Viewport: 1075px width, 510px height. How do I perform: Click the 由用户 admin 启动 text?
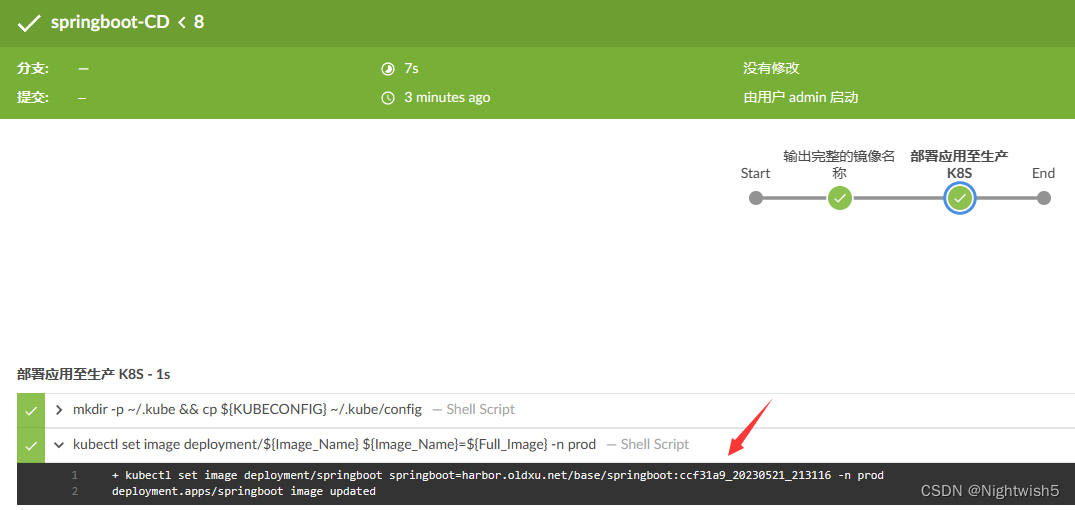[x=801, y=97]
